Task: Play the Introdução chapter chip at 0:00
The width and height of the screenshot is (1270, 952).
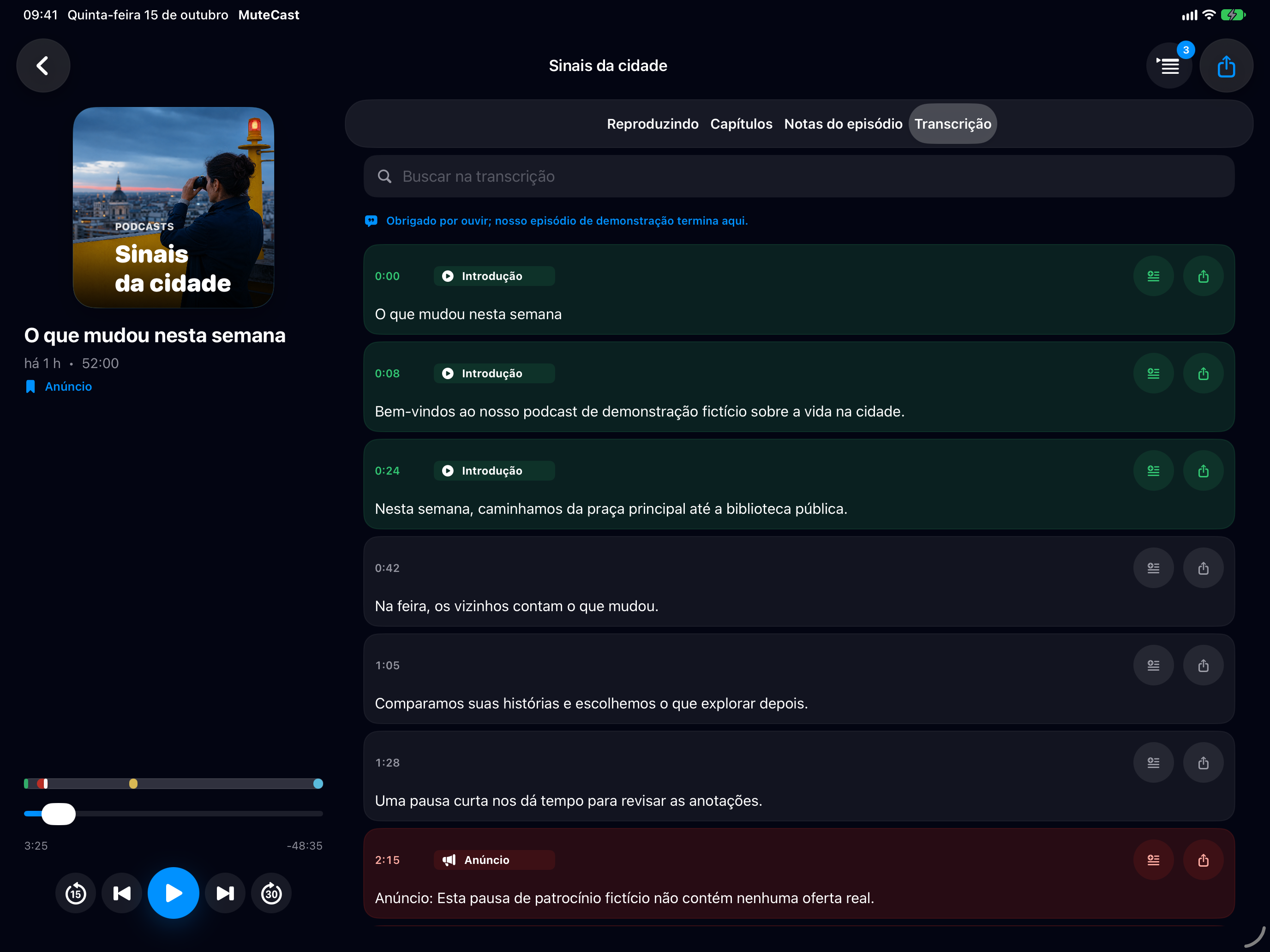Action: click(494, 276)
